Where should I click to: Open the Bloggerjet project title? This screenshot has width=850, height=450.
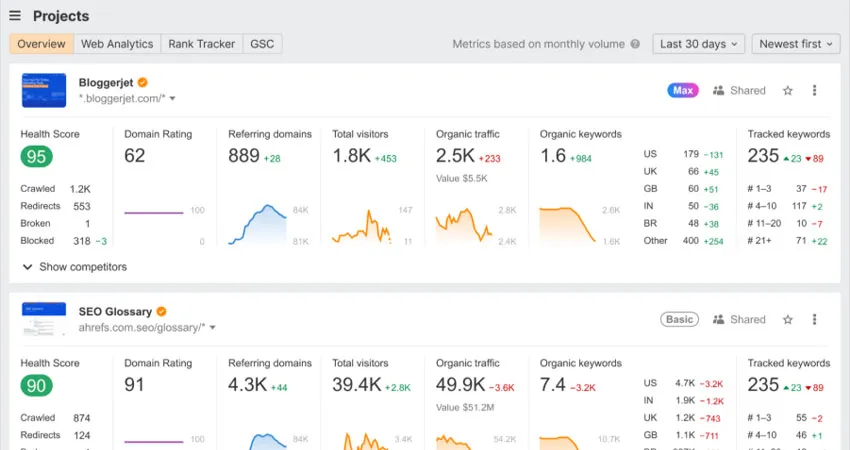point(106,82)
